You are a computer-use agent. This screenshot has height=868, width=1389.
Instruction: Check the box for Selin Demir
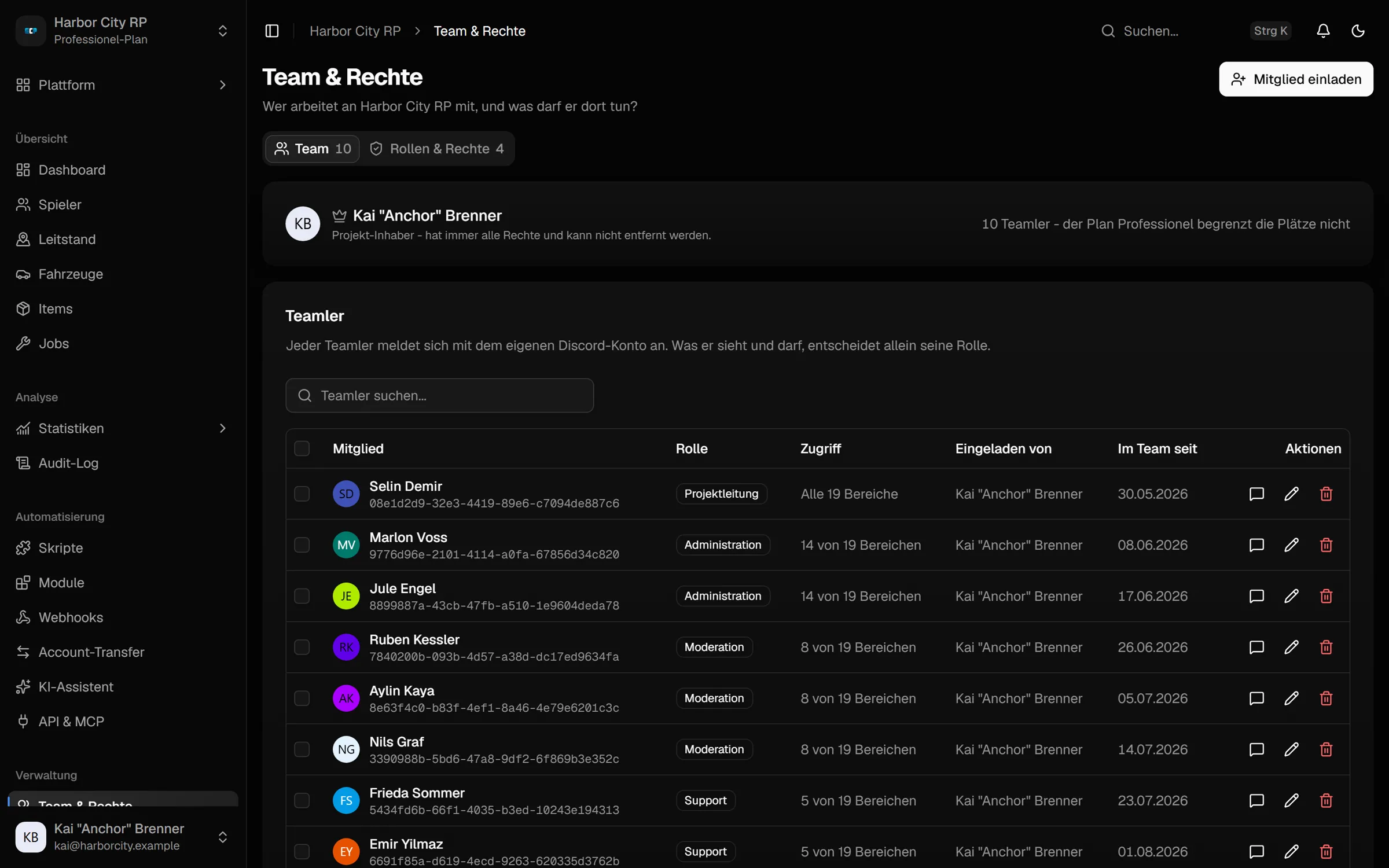coord(302,494)
